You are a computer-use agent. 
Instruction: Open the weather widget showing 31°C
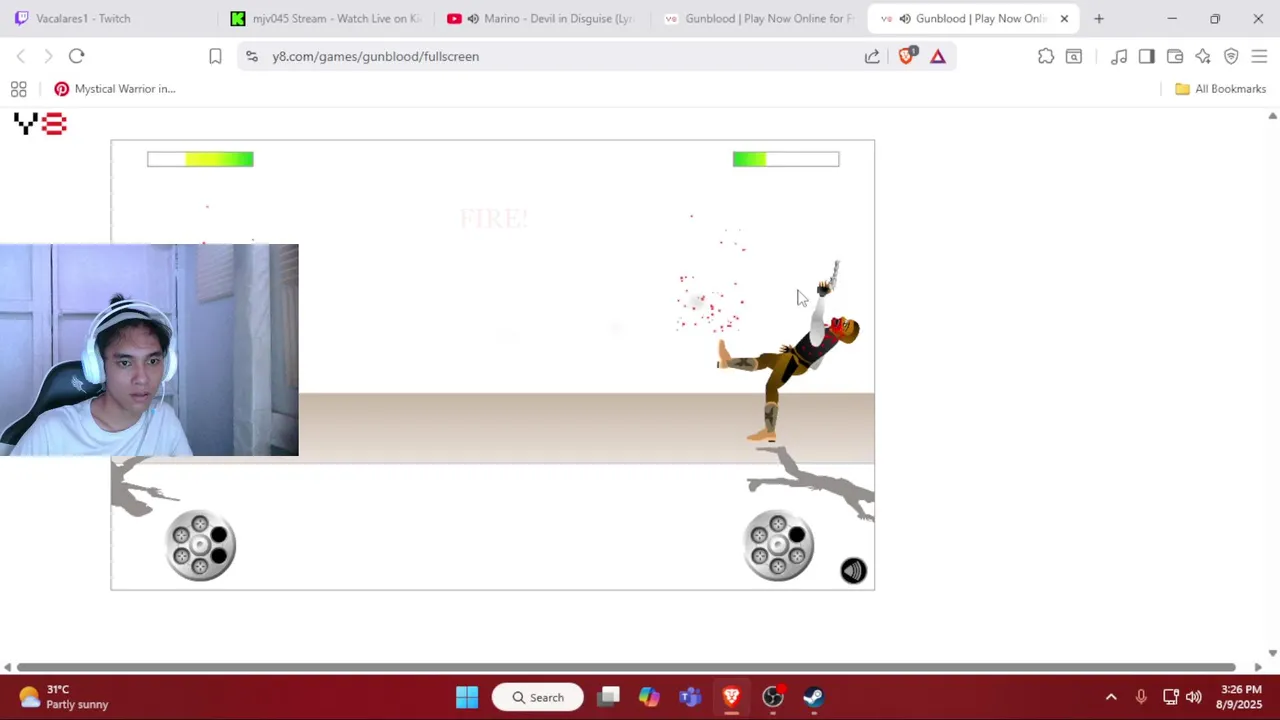pos(65,697)
